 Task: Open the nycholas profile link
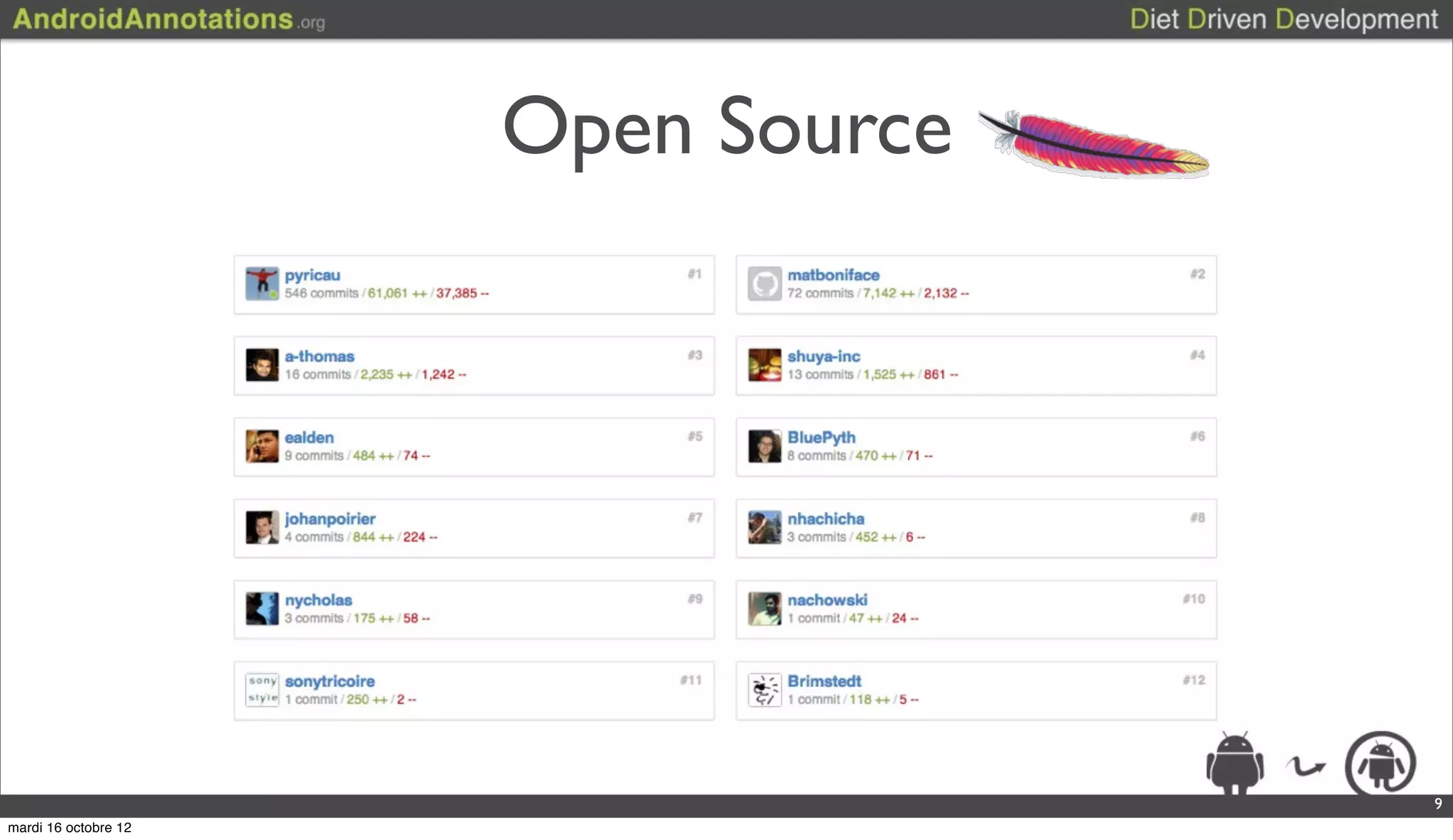pyautogui.click(x=318, y=600)
